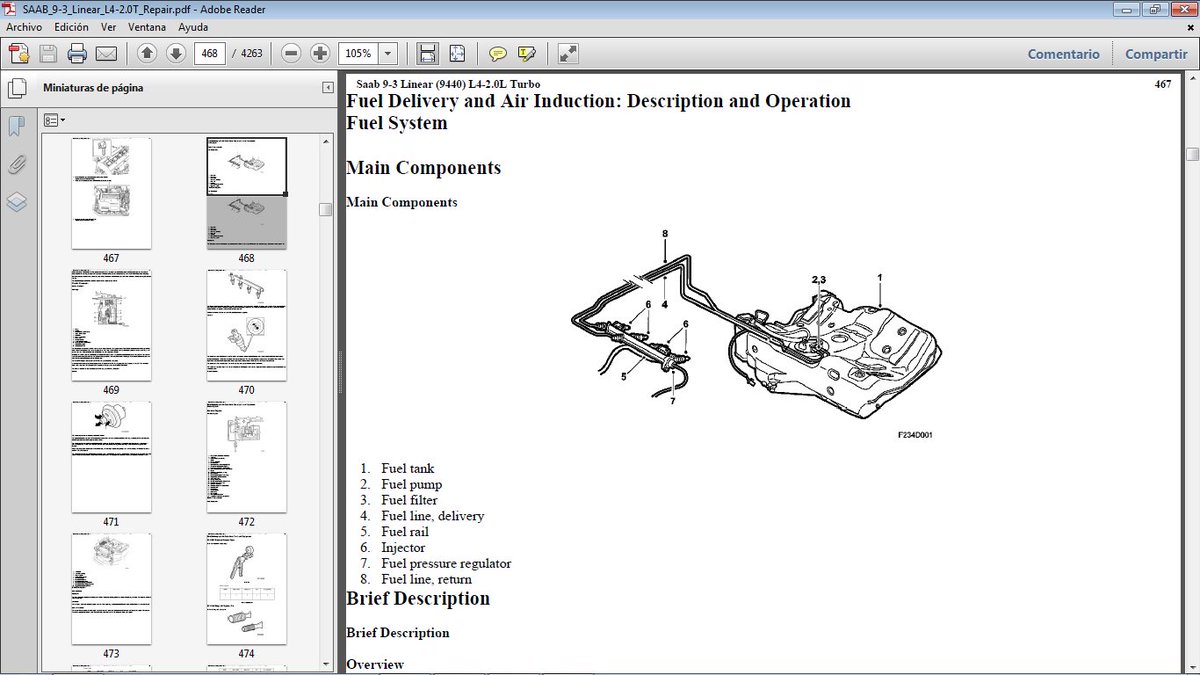Open the zoom percentage dropdown arrow
Image resolution: width=1200 pixels, height=675 pixels.
coord(388,53)
